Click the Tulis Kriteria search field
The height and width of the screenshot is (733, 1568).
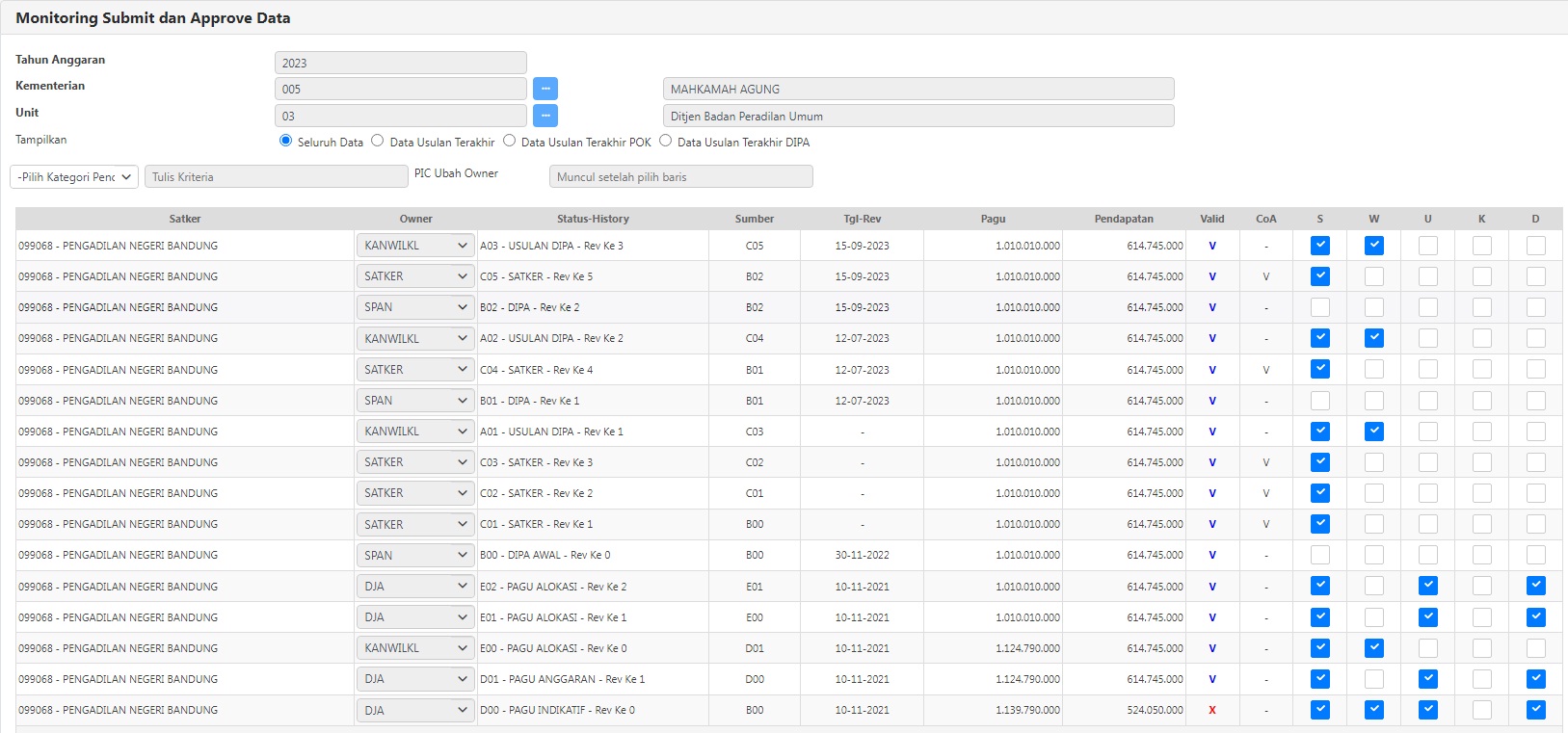276,177
